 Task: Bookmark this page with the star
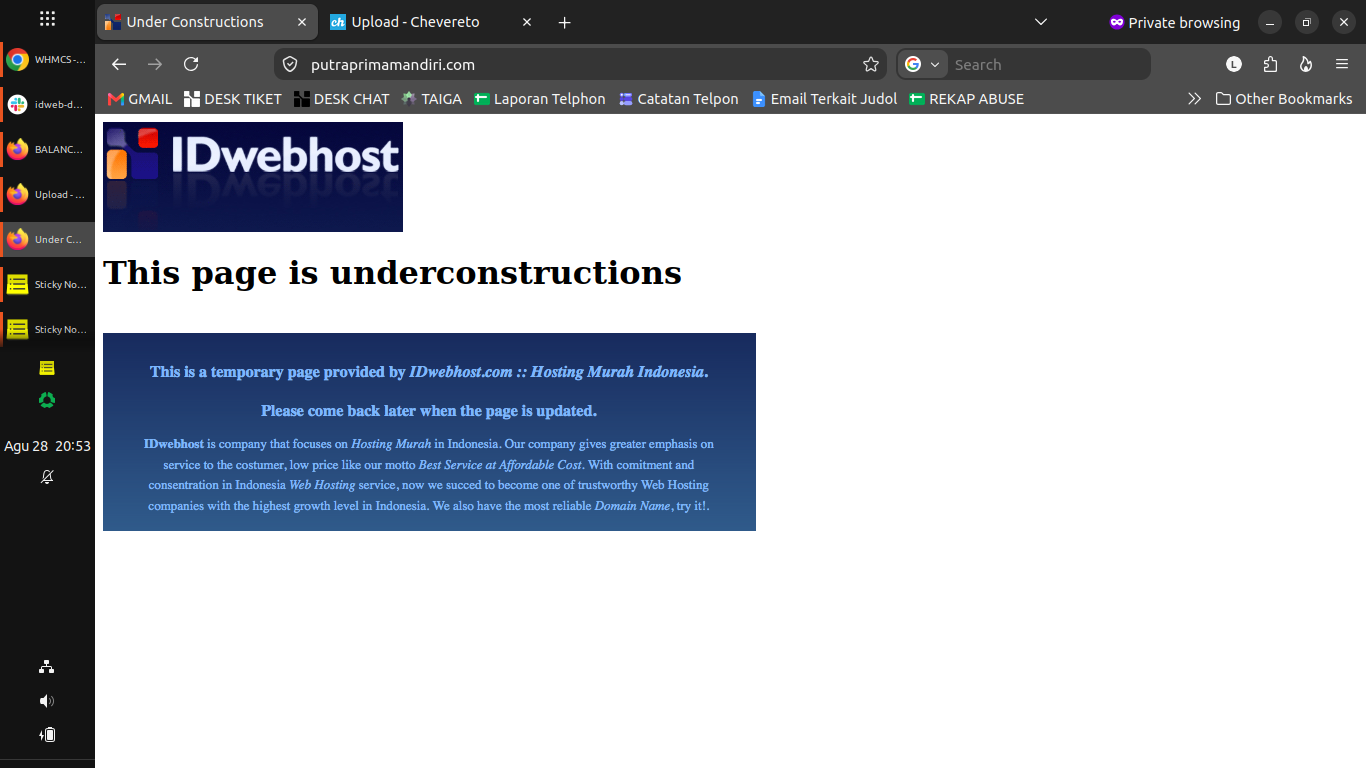click(x=871, y=64)
